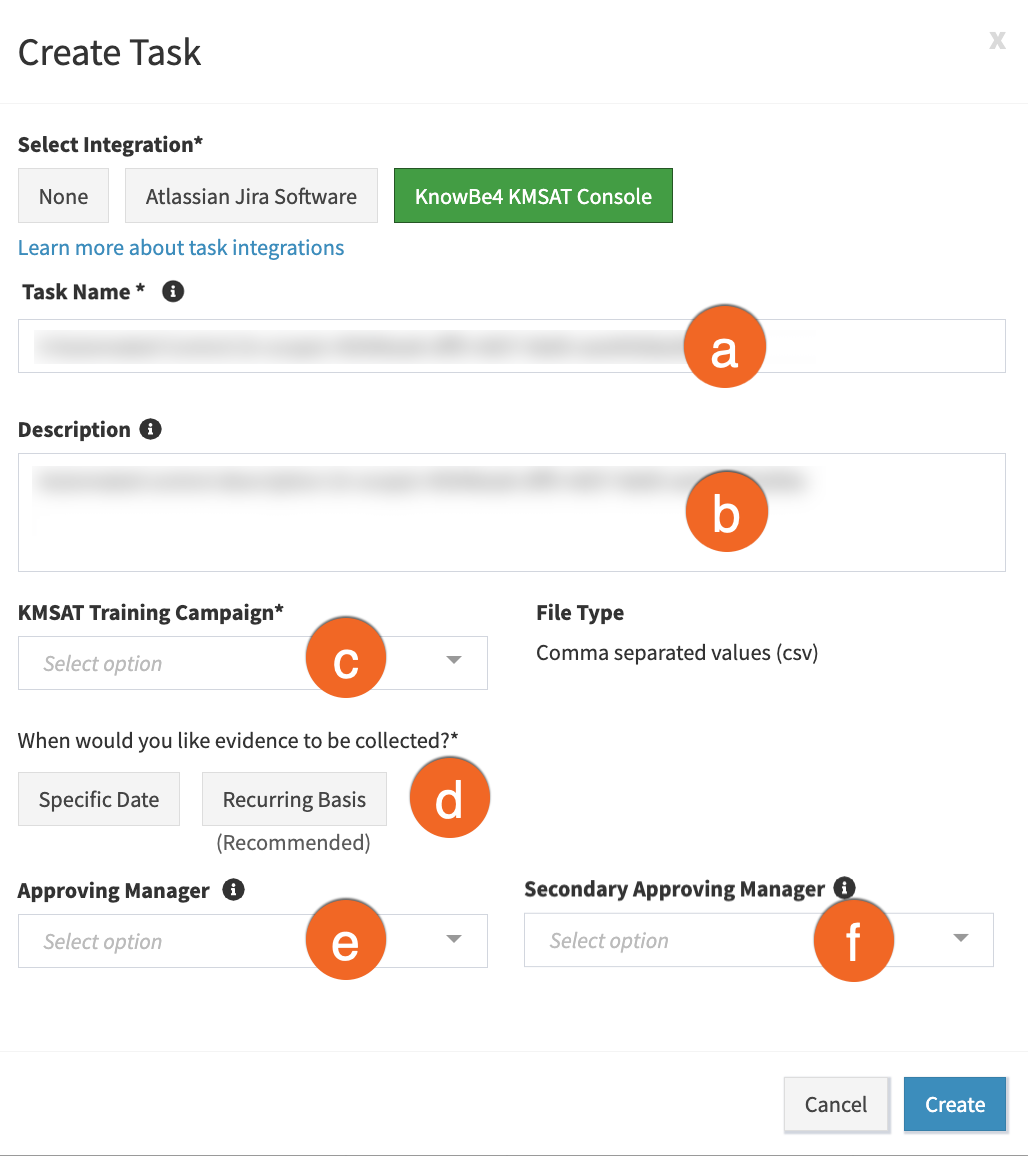Viewport: 1028px width, 1156px height.
Task: Click the X to close the Create Task dialog
Action: [997, 40]
